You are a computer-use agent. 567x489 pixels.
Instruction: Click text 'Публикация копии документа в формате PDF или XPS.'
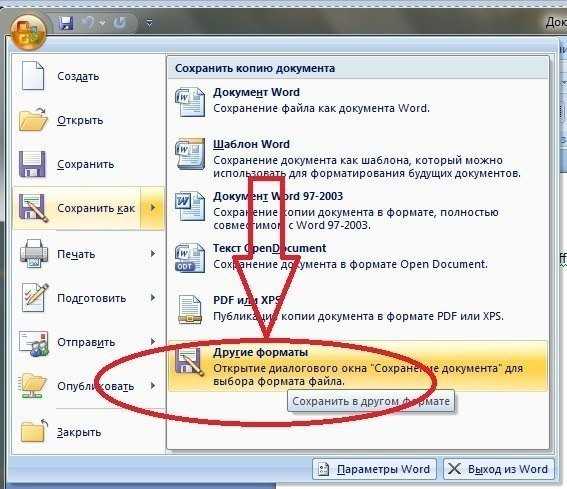pos(358,316)
